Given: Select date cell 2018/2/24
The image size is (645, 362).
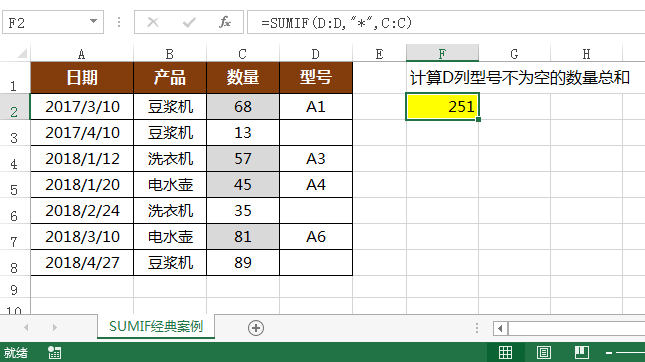Looking at the screenshot, I should [x=82, y=211].
